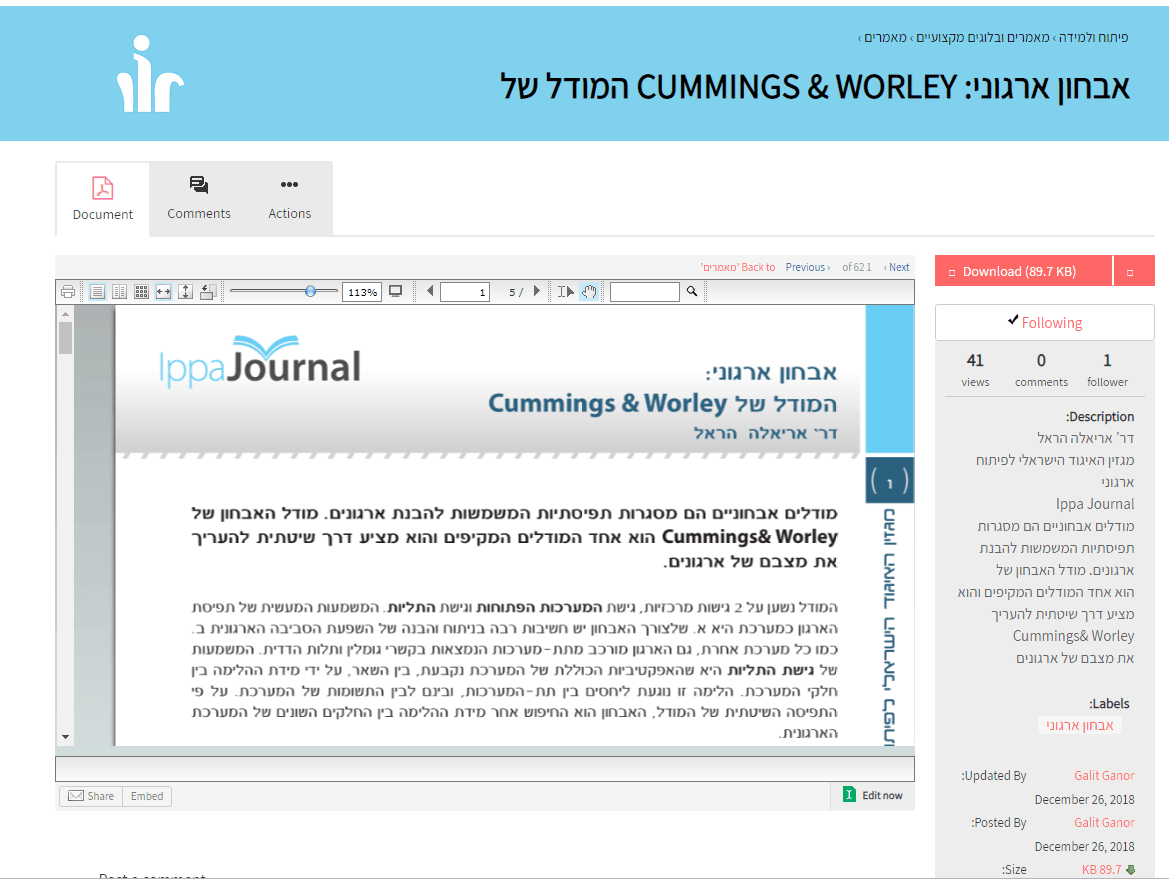Click the page number input field

click(464, 292)
